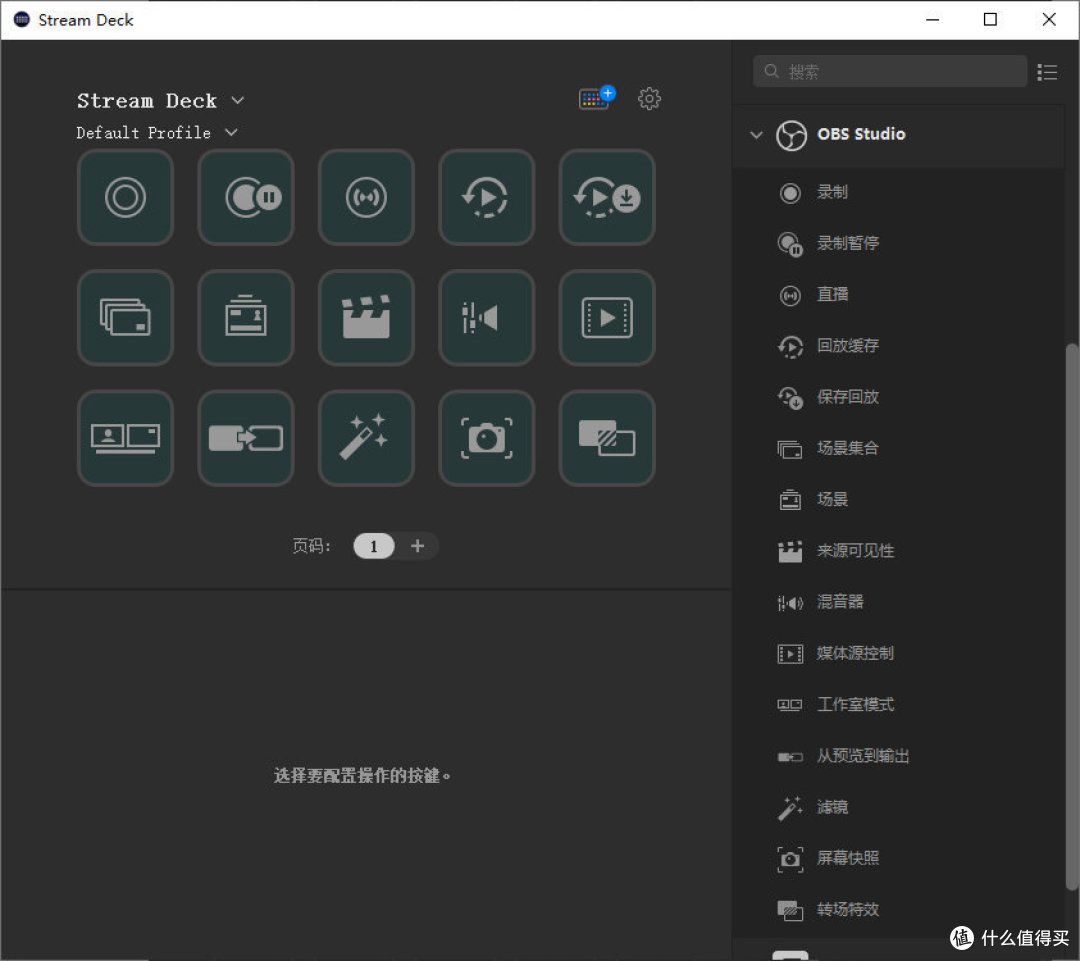Toggle the action list view icon beside search
Viewport: 1080px width, 961px height.
click(1047, 72)
